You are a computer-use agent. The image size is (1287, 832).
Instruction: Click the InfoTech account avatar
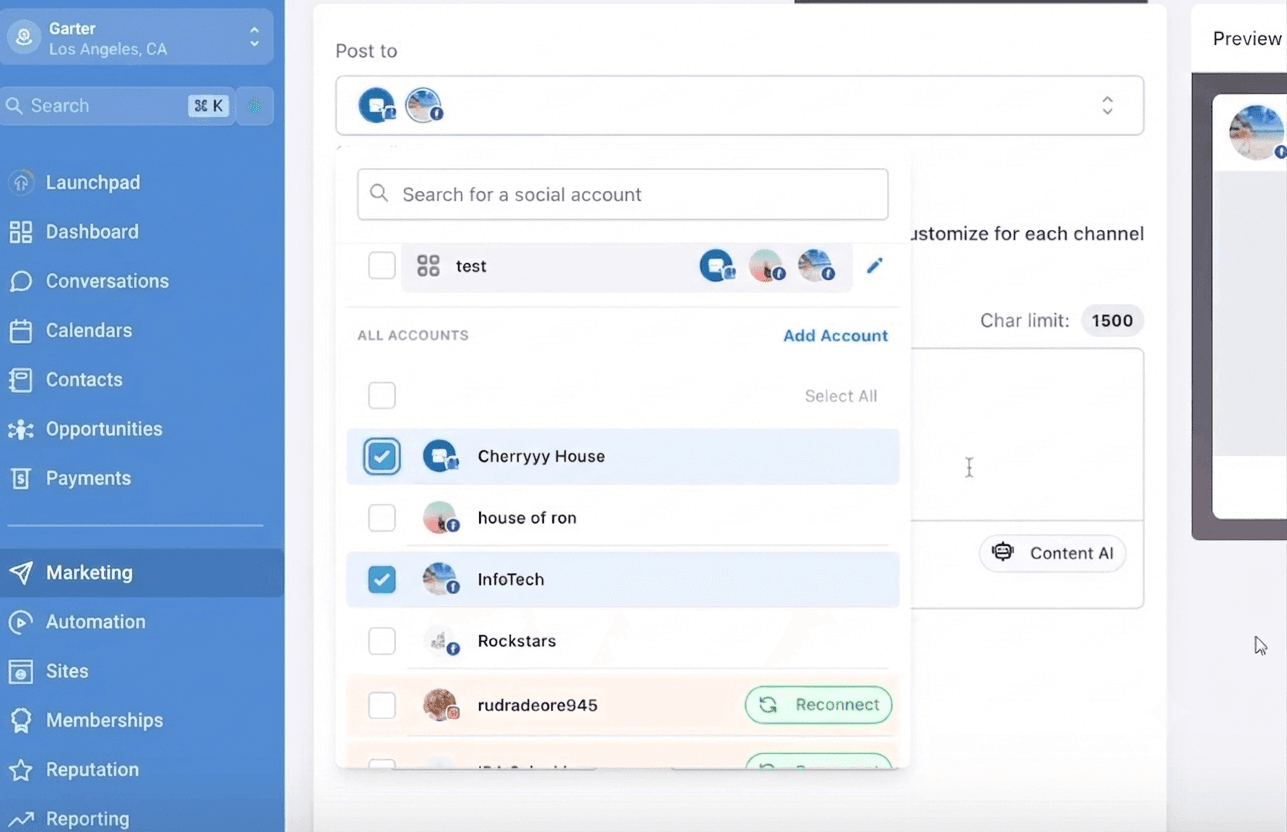pyautogui.click(x=440, y=580)
